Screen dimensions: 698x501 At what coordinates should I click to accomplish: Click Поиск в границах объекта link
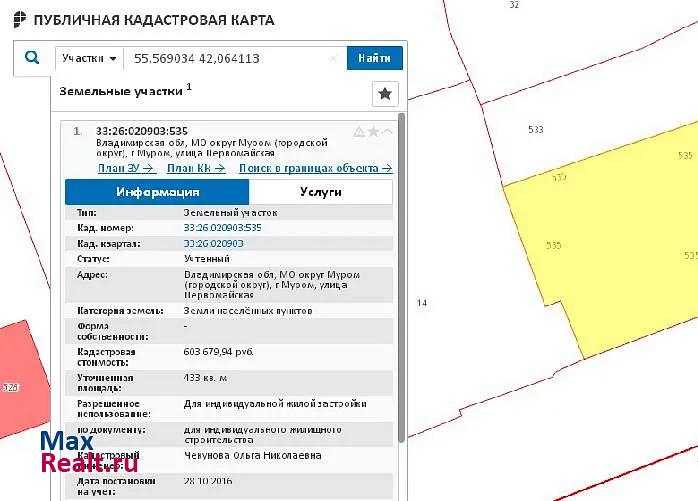(x=315, y=168)
